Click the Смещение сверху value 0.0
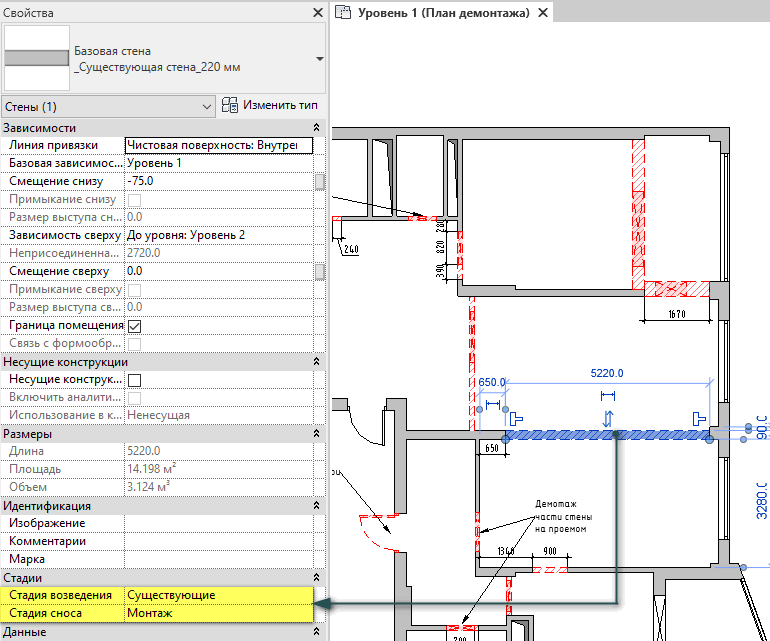 tap(219, 271)
